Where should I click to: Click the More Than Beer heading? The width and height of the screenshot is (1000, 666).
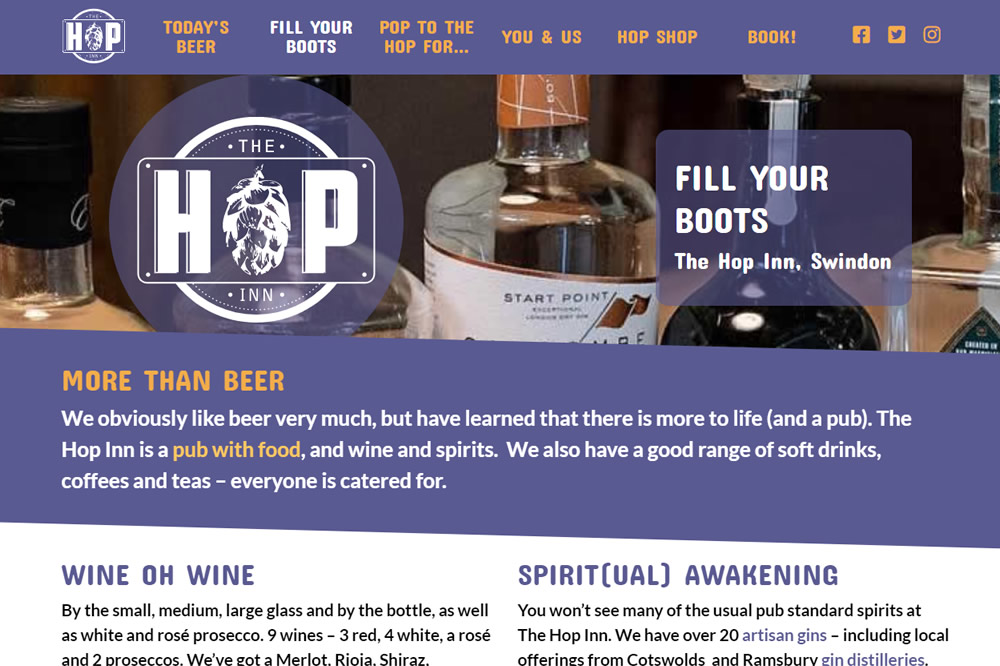173,381
